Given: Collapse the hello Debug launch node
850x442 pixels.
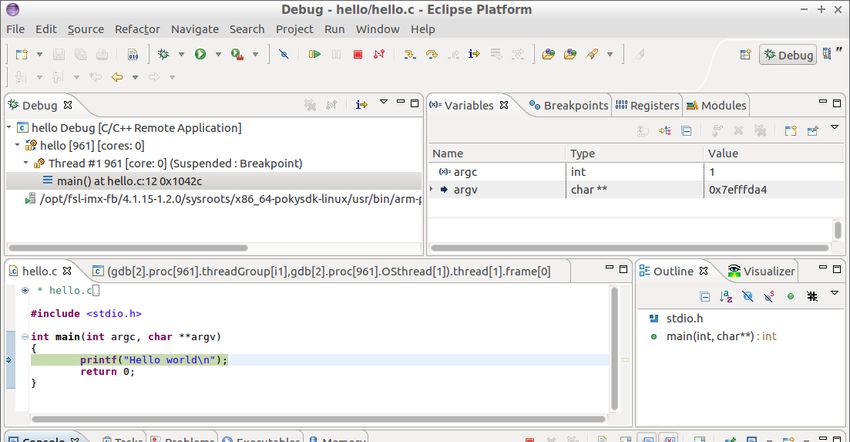Looking at the screenshot, I should pos(9,127).
